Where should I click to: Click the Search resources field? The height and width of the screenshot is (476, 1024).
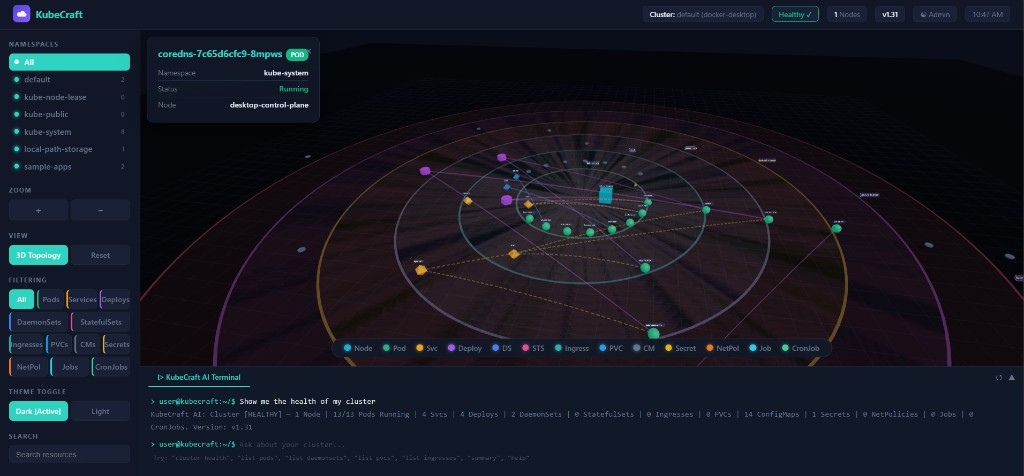coord(69,454)
